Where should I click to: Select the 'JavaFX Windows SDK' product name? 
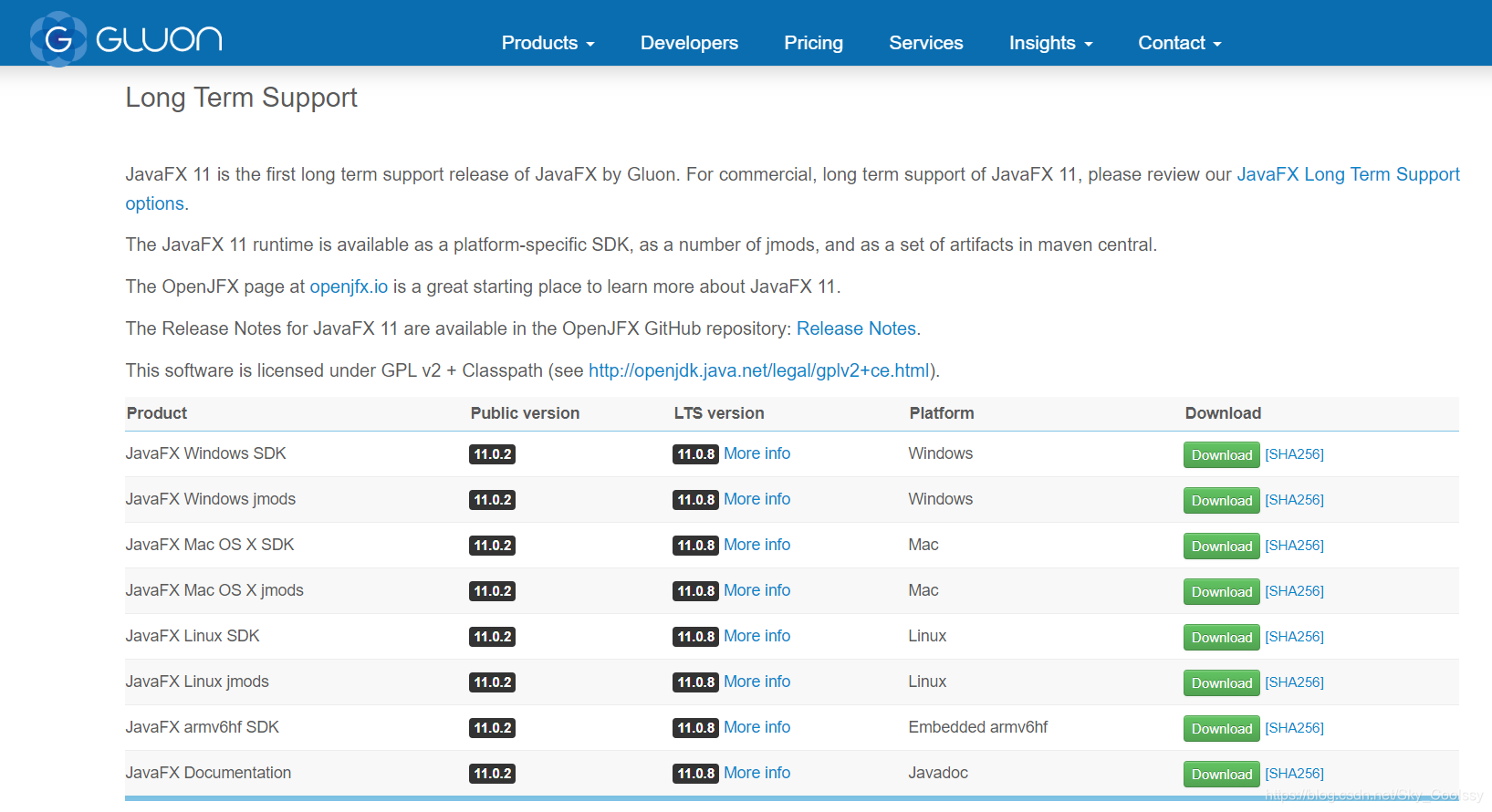[205, 453]
